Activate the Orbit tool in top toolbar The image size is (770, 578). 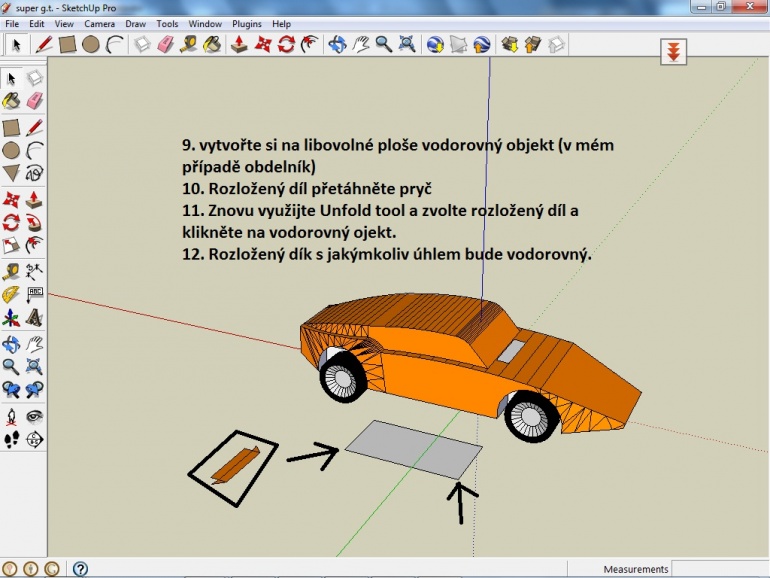tap(337, 45)
